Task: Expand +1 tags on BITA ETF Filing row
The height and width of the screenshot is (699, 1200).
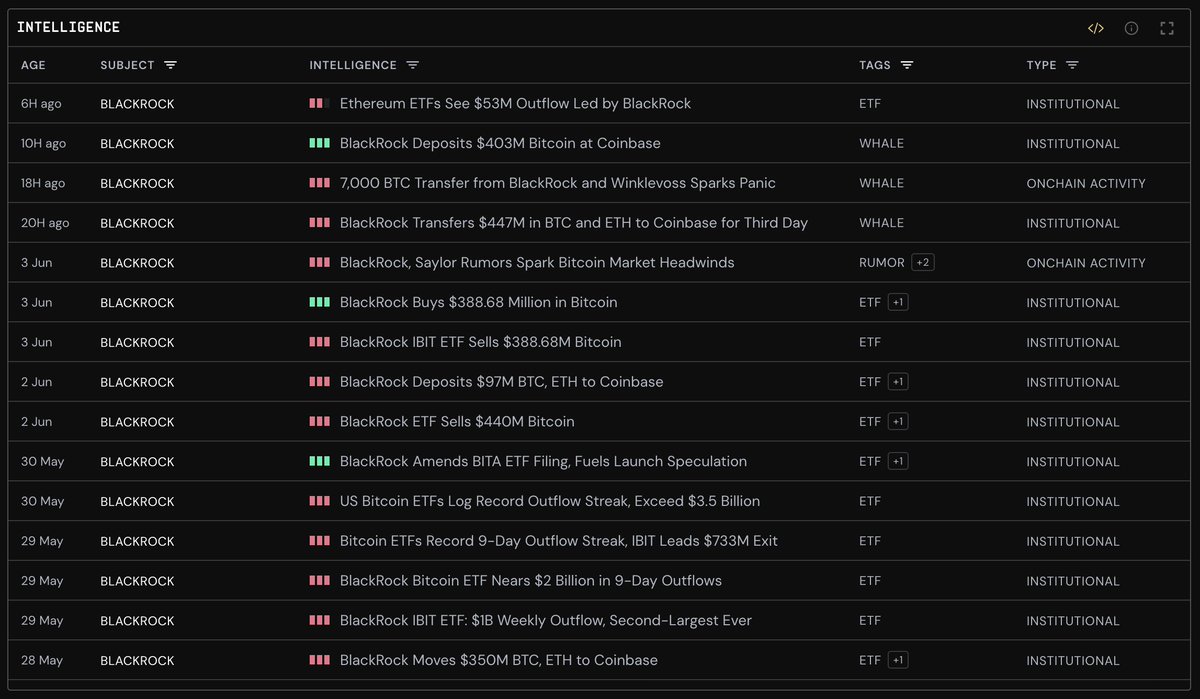Action: pos(898,461)
